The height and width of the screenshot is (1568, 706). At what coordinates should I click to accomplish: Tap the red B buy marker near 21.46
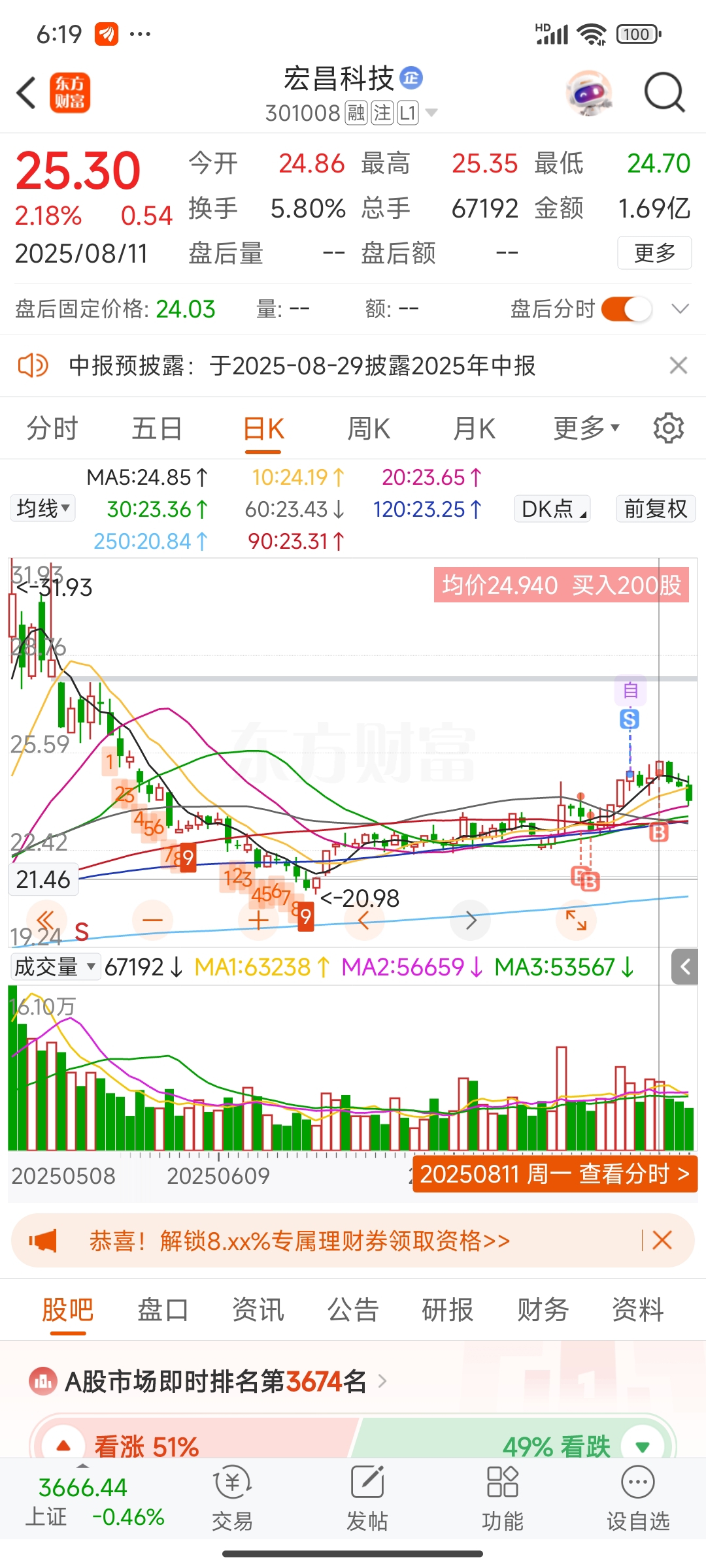click(589, 882)
